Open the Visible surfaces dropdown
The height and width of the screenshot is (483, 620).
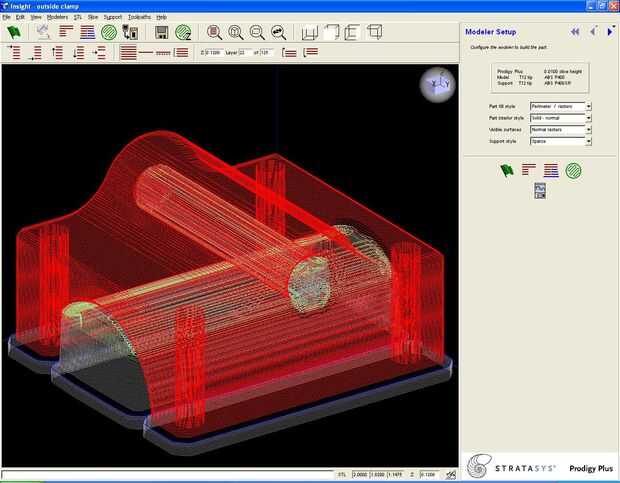pos(561,129)
